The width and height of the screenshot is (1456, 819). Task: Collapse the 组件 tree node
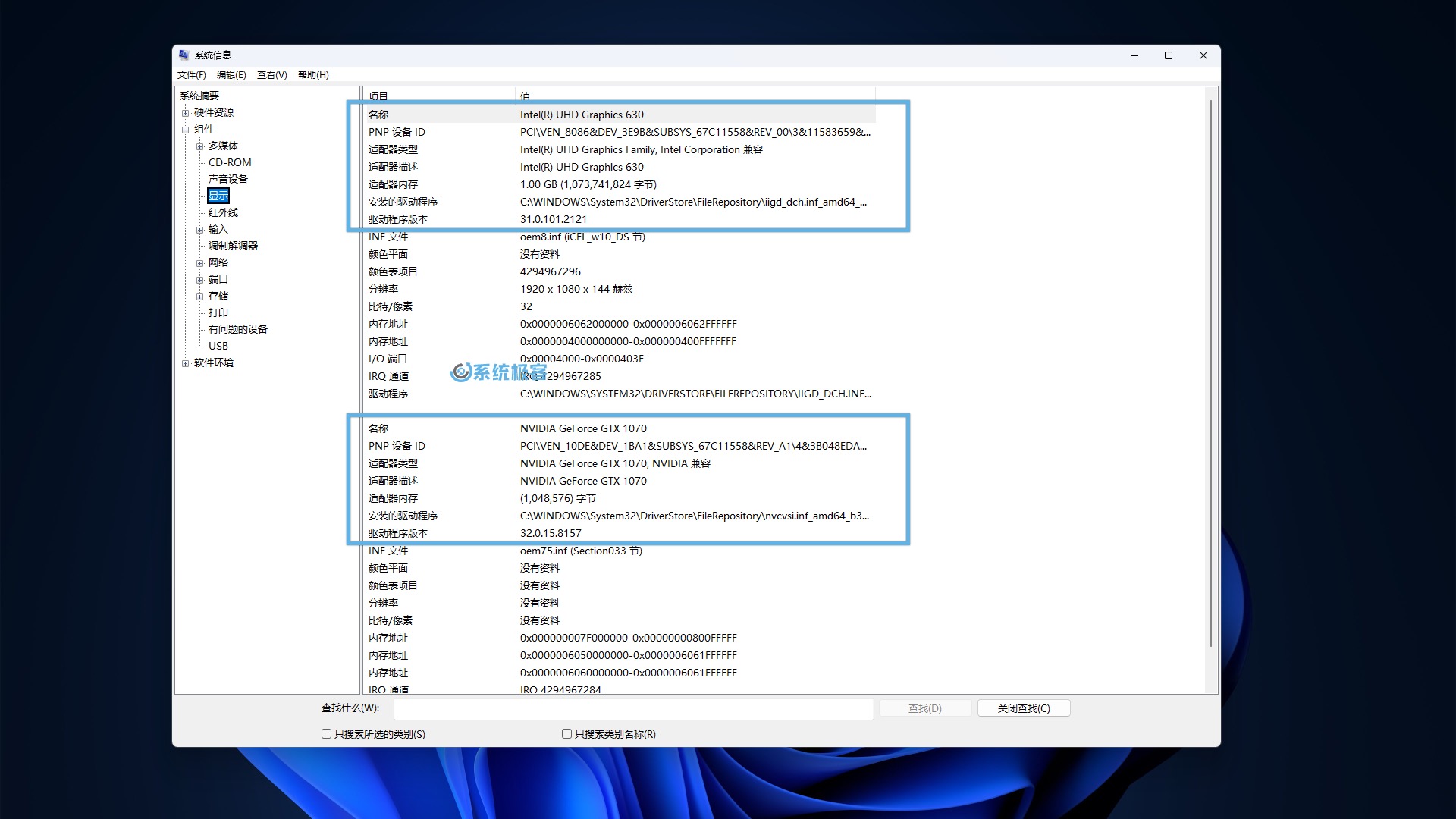[x=187, y=129]
